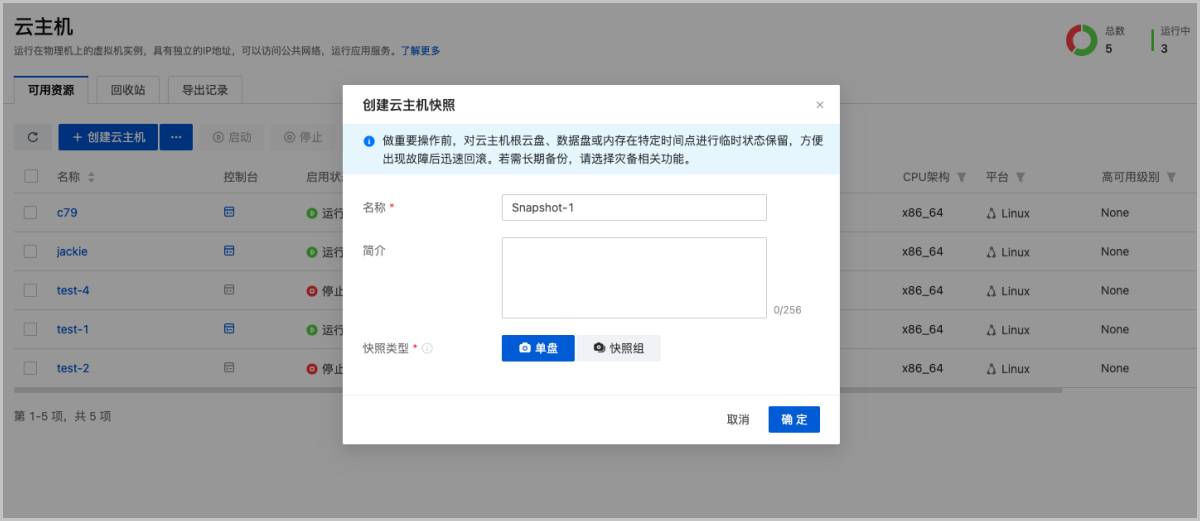Image resolution: width=1200 pixels, height=521 pixels.
Task: Tick the checkbox for the c79 row
Action: pyautogui.click(x=31, y=212)
